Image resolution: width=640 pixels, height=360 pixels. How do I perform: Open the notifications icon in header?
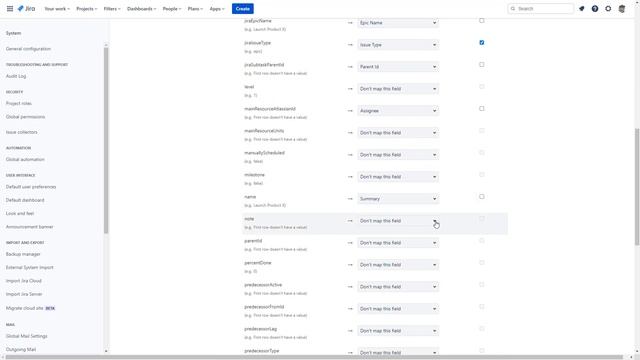[x=582, y=9]
